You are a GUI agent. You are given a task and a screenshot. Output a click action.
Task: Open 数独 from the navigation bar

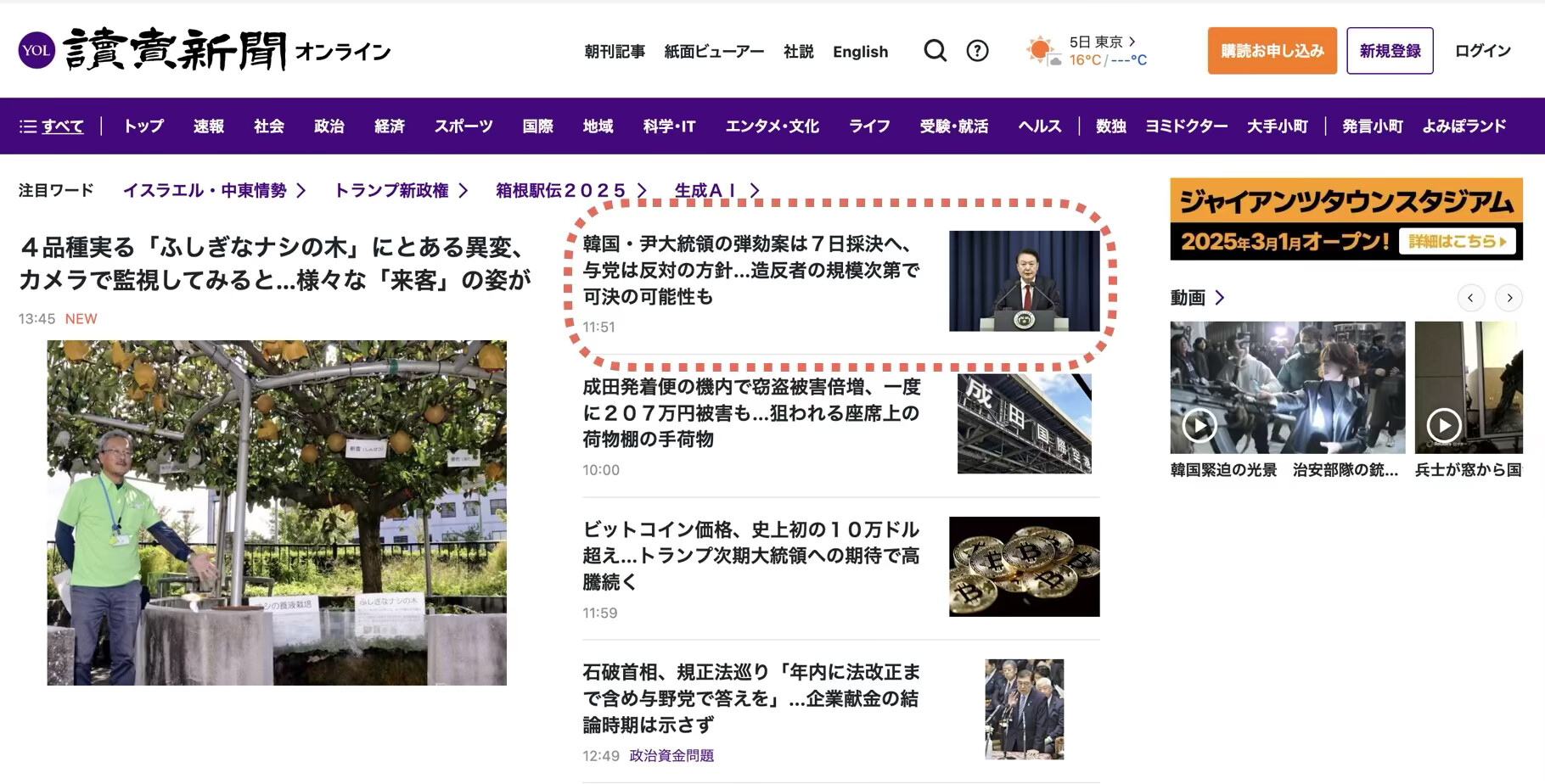point(1110,126)
